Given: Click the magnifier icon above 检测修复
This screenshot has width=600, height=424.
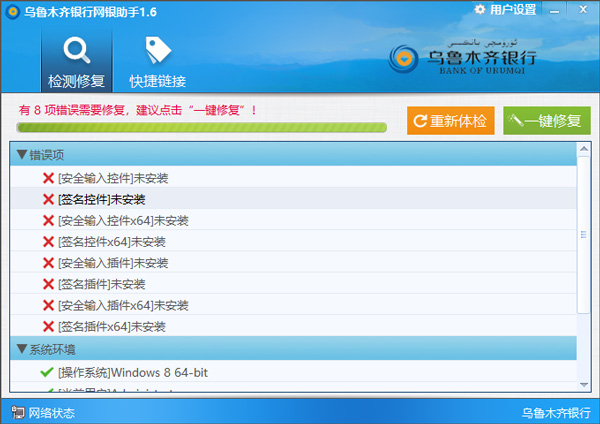Looking at the screenshot, I should (x=77, y=50).
